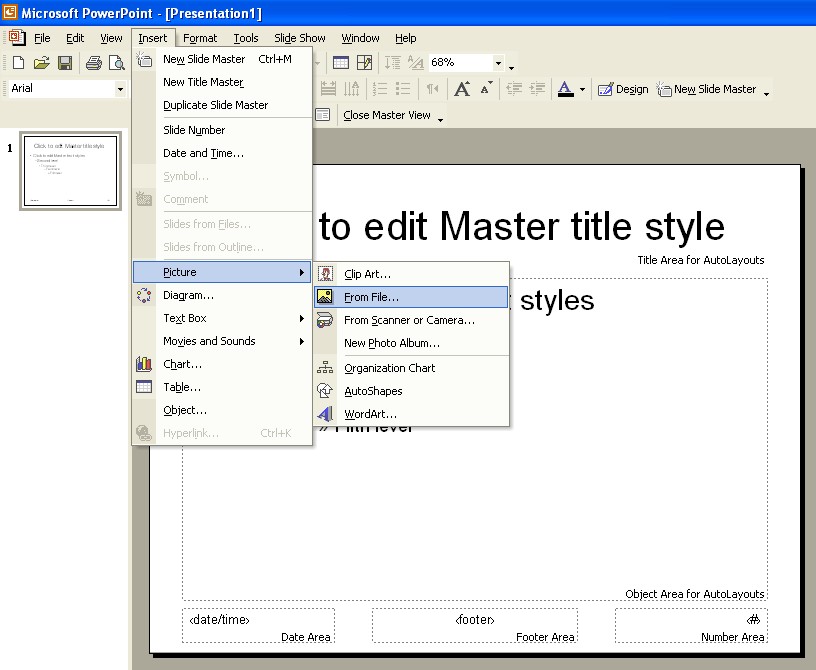The image size is (816, 670).
Task: Click the bulleted list toolbar icon
Action: tap(403, 89)
